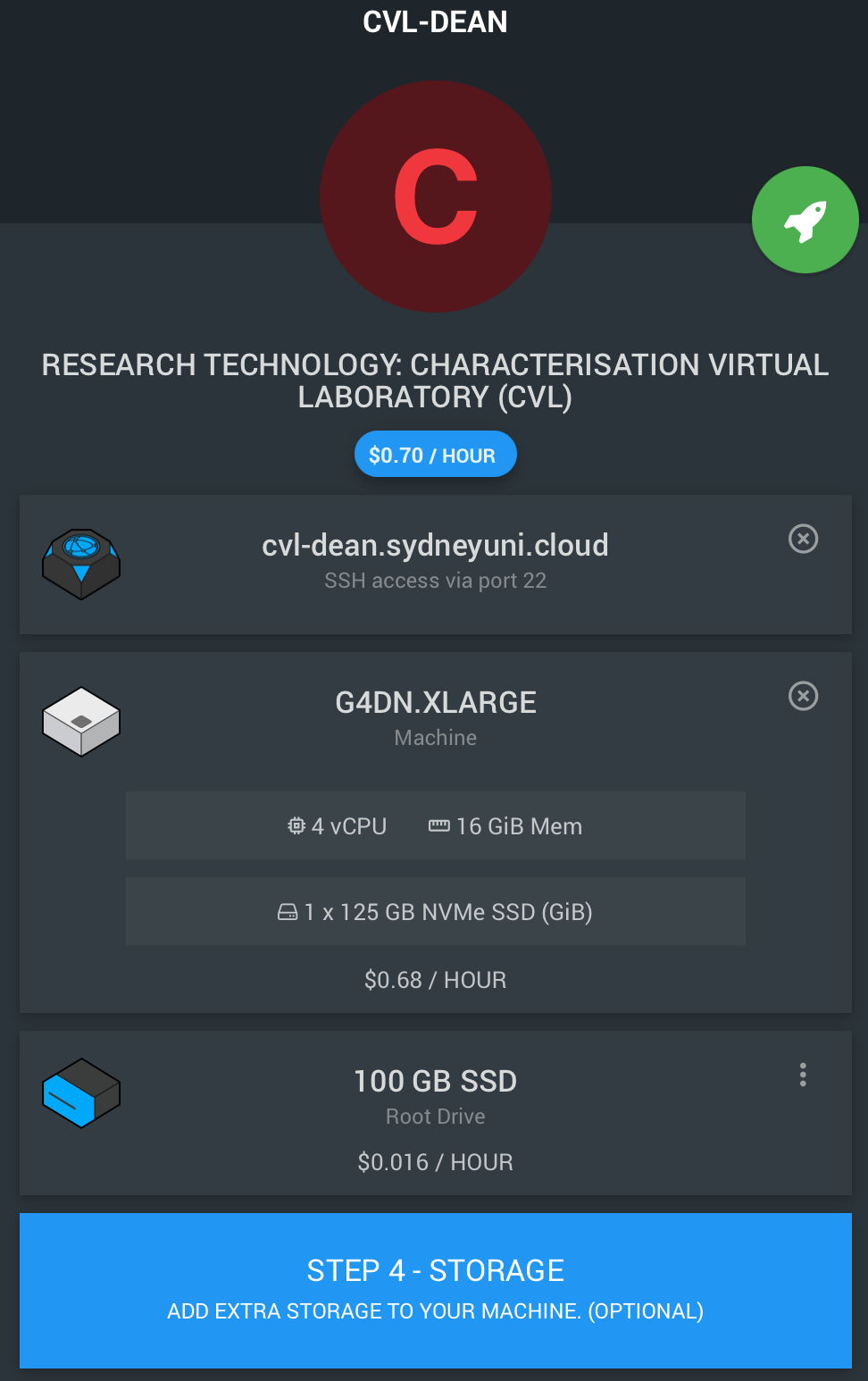This screenshot has height=1381, width=868.
Task: Click the network hexagon icon
Action: 81,564
